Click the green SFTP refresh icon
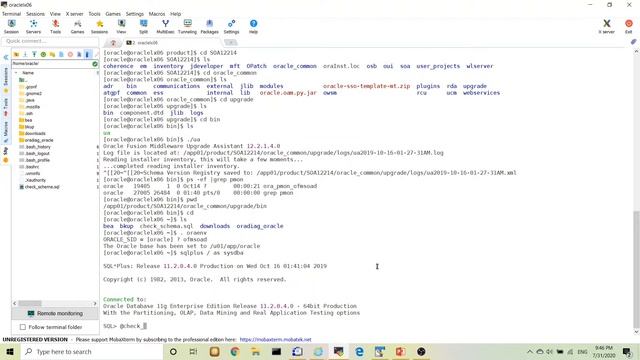The image size is (640, 360). click(43, 54)
